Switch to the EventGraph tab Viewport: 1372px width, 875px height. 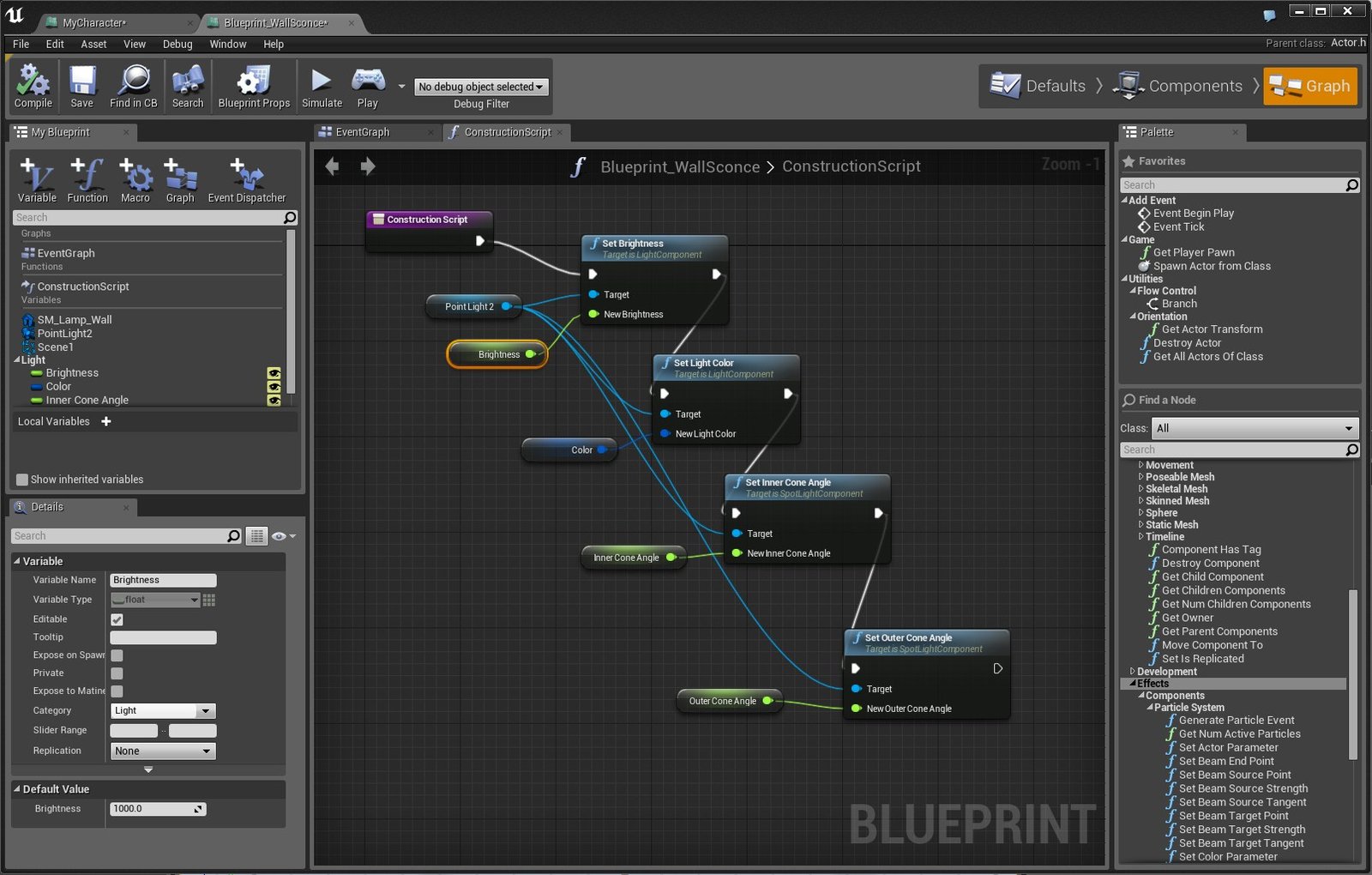click(x=362, y=132)
